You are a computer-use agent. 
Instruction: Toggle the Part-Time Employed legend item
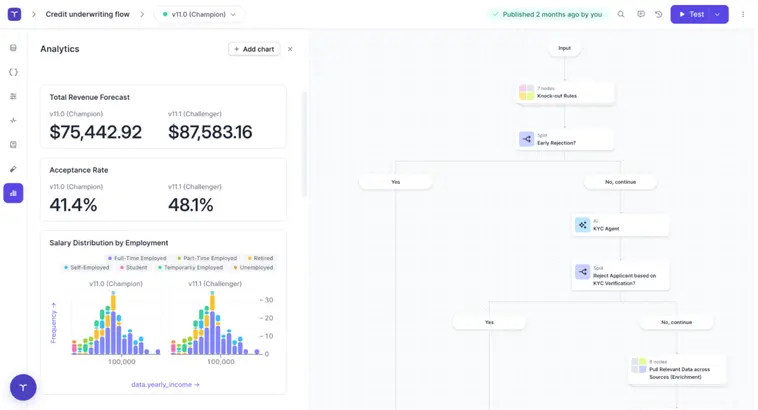pyautogui.click(x=207, y=258)
